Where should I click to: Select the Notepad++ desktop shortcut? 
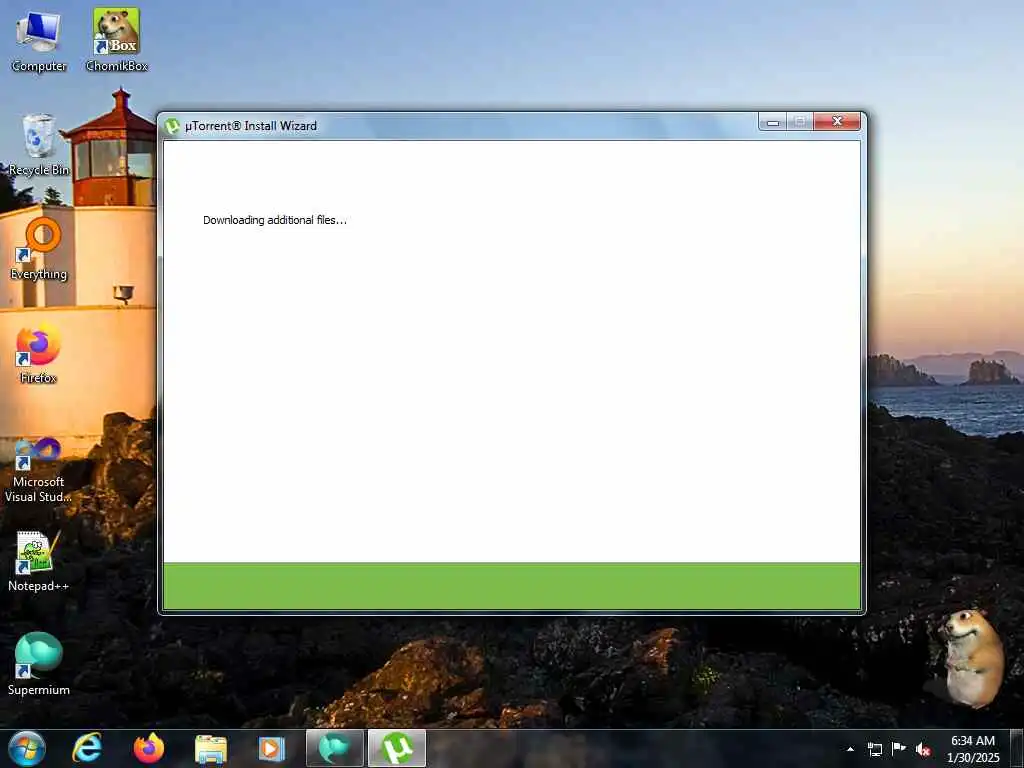coord(39,562)
